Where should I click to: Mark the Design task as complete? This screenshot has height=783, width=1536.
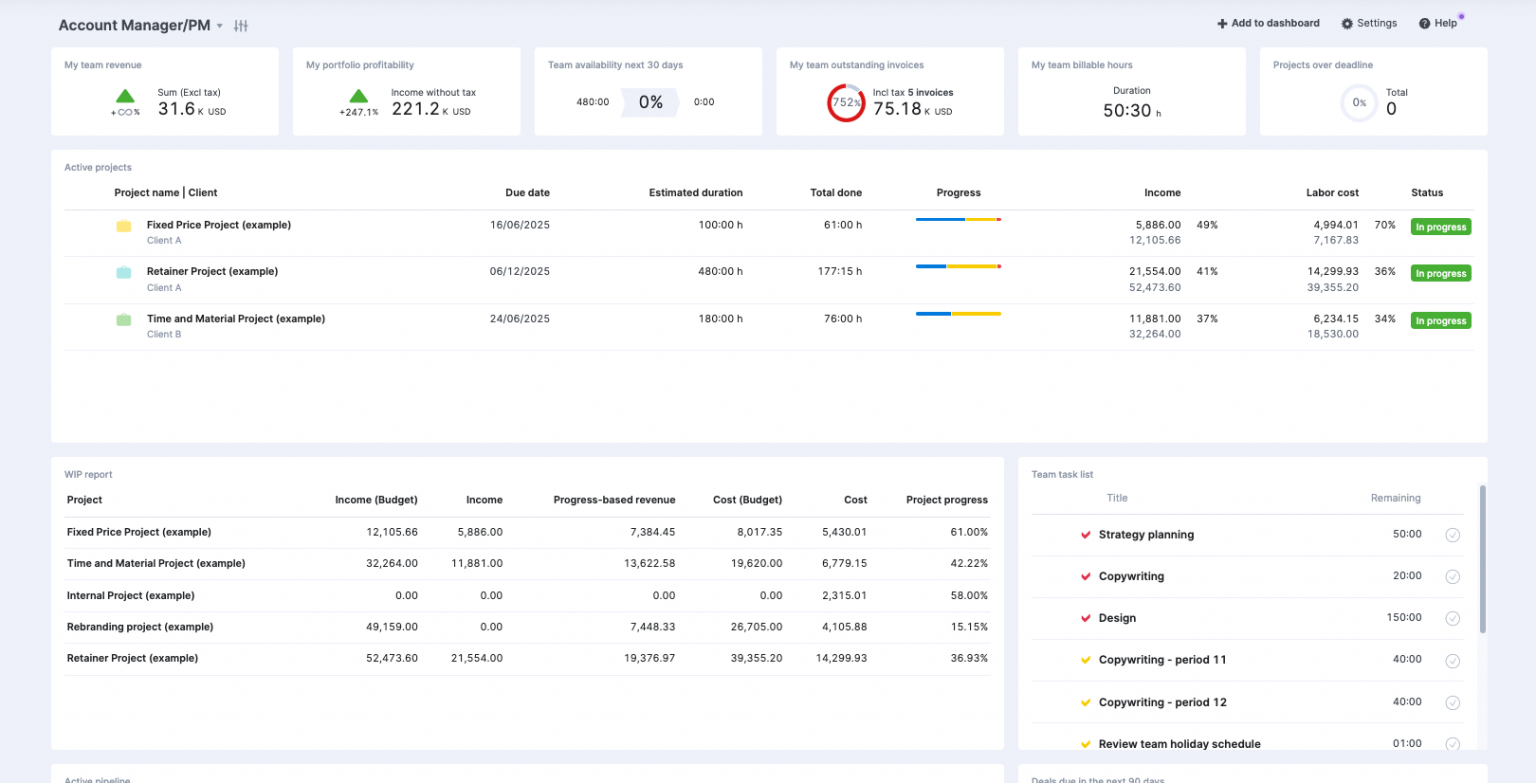pyautogui.click(x=1453, y=618)
